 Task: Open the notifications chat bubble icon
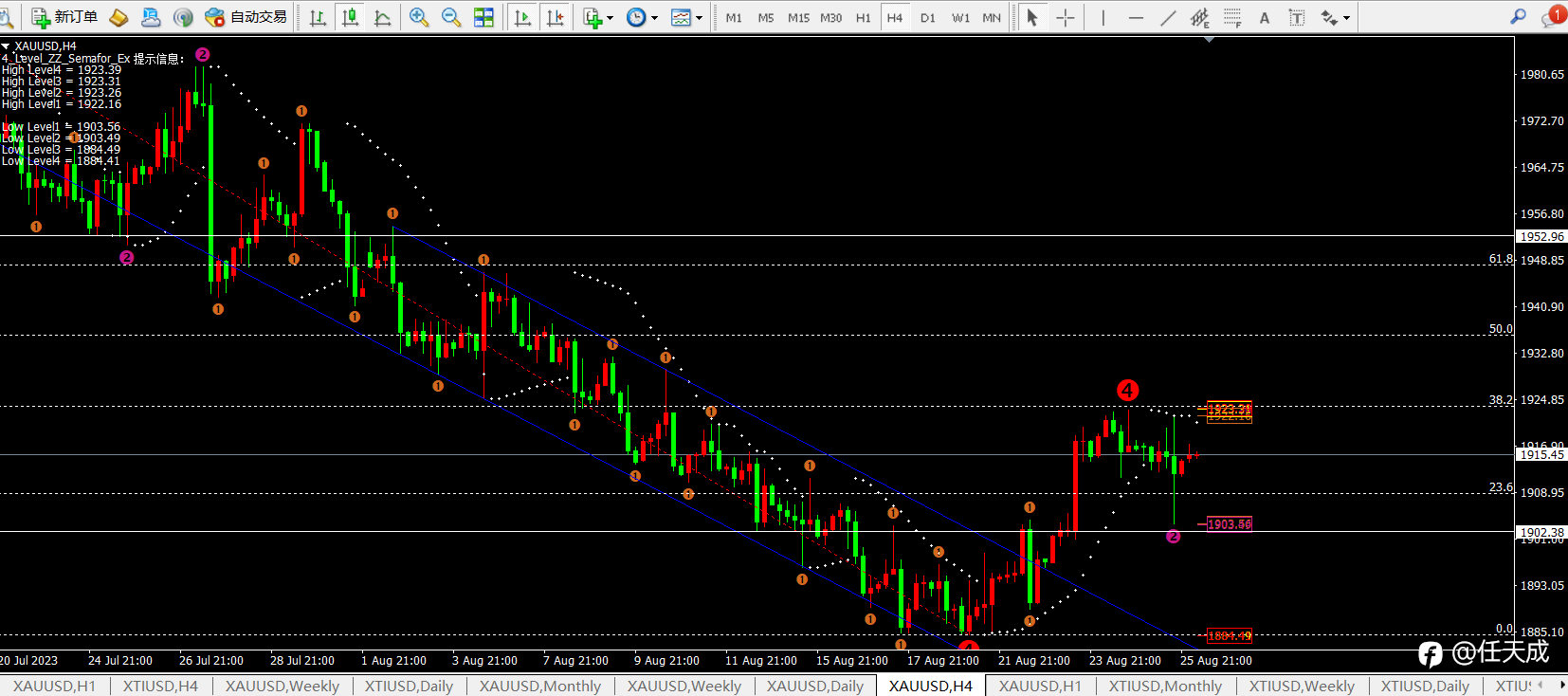click(x=1553, y=16)
